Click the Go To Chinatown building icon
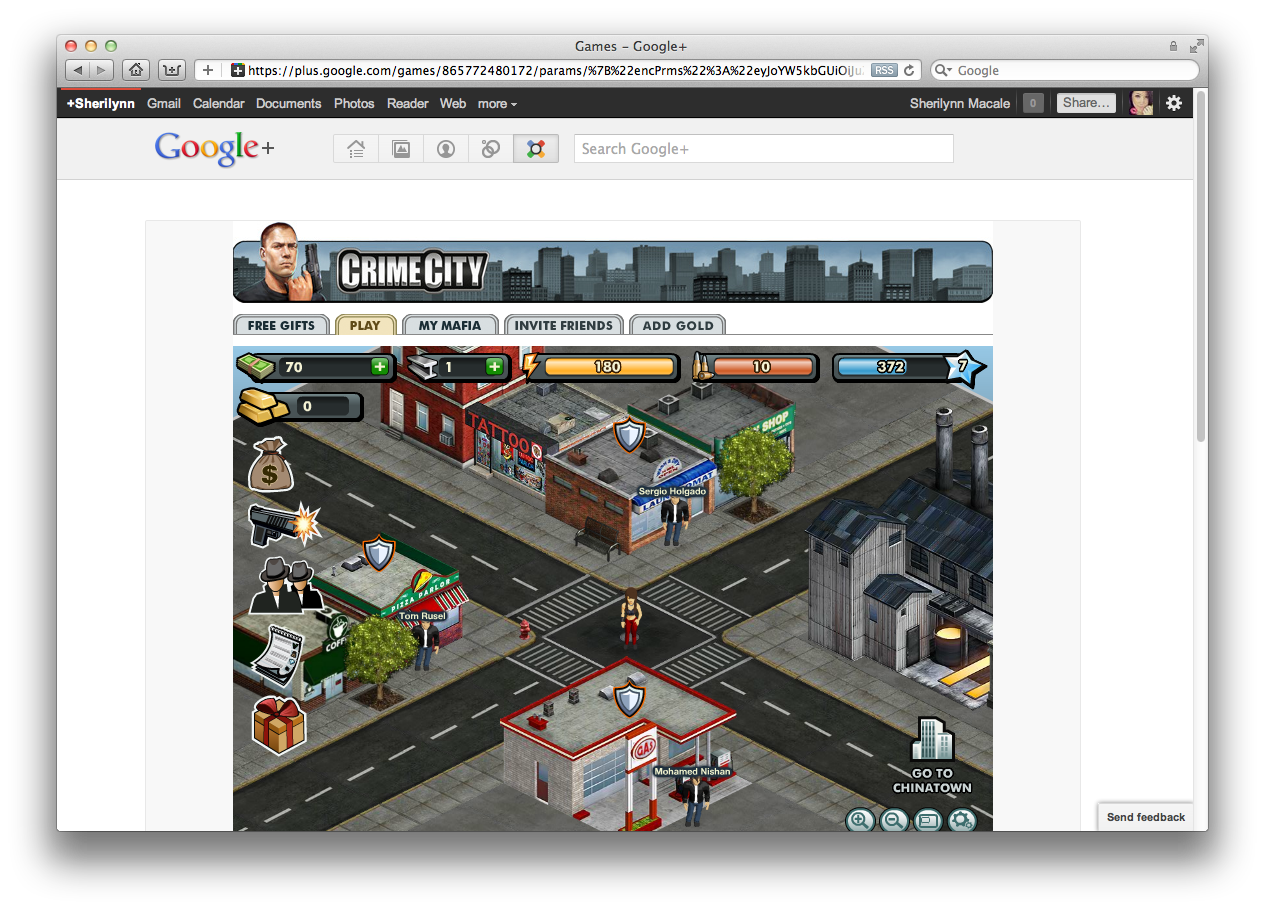Viewport: 1265px width, 910px height. pos(932,756)
